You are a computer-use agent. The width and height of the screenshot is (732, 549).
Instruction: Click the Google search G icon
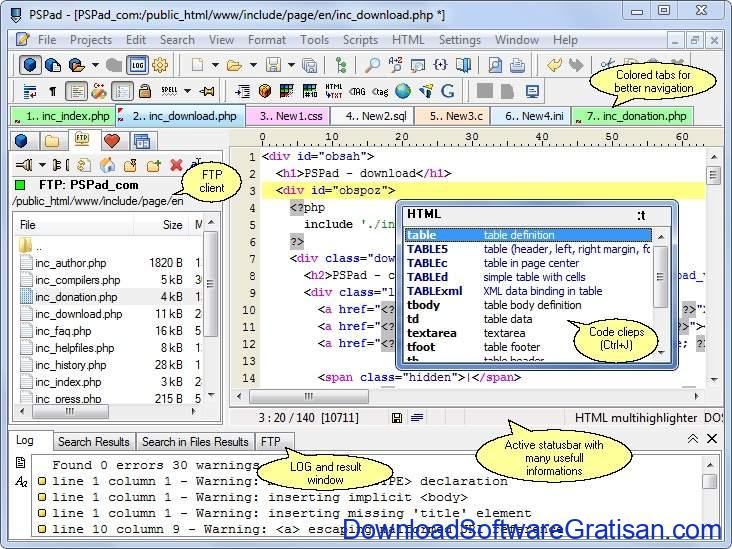(x=448, y=91)
